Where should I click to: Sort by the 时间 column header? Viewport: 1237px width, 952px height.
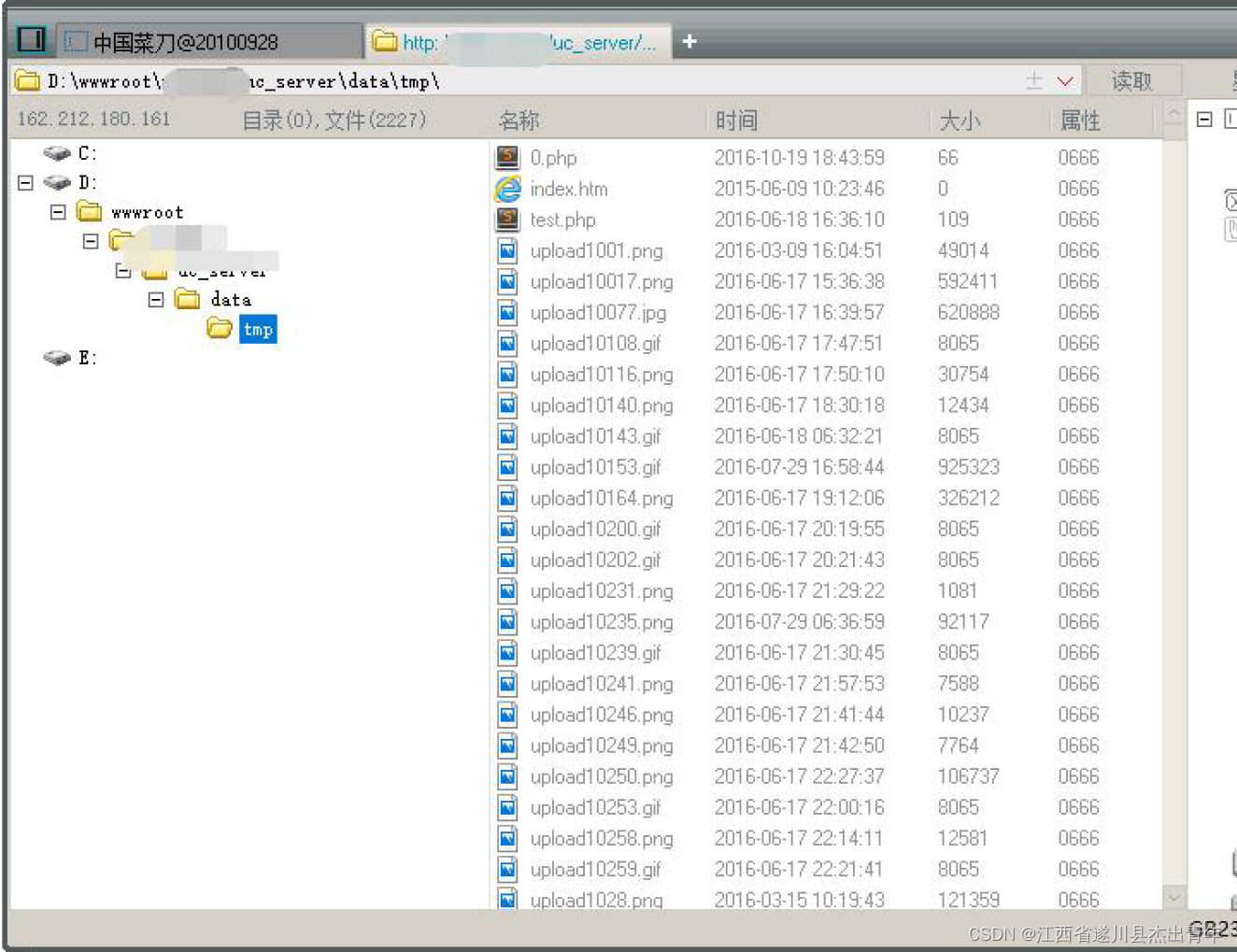tap(736, 121)
